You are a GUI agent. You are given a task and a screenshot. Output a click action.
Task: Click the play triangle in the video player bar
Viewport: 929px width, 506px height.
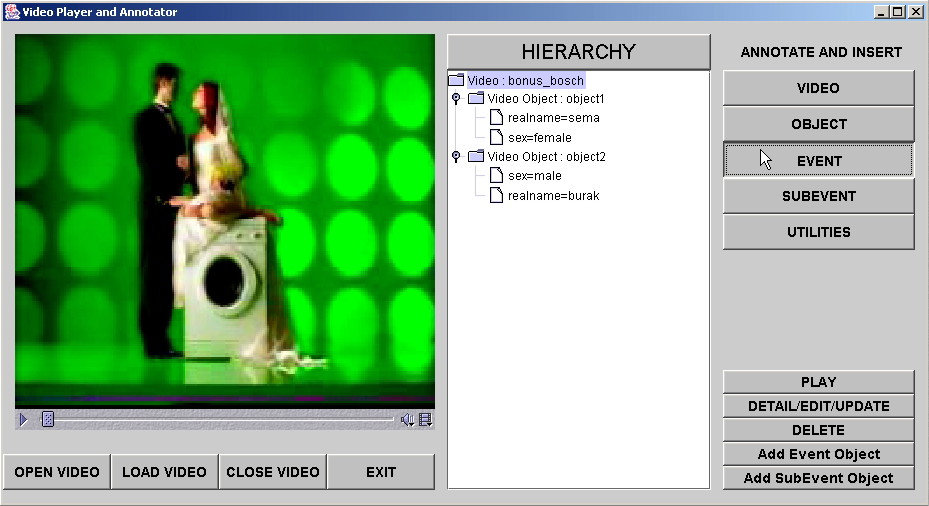coord(24,420)
